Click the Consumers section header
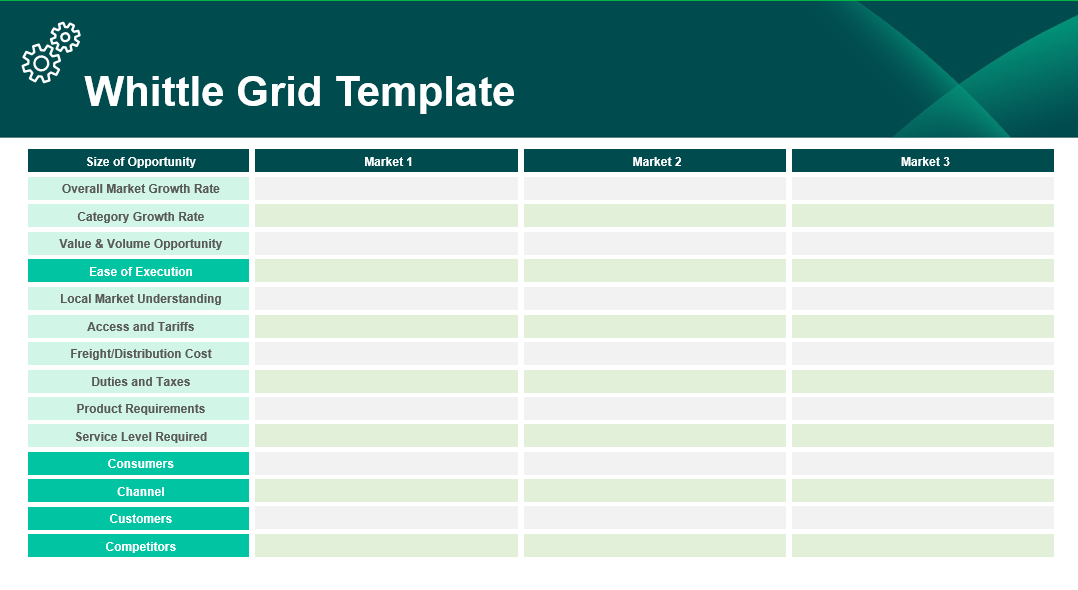The width and height of the screenshot is (1078, 590). 139,463
